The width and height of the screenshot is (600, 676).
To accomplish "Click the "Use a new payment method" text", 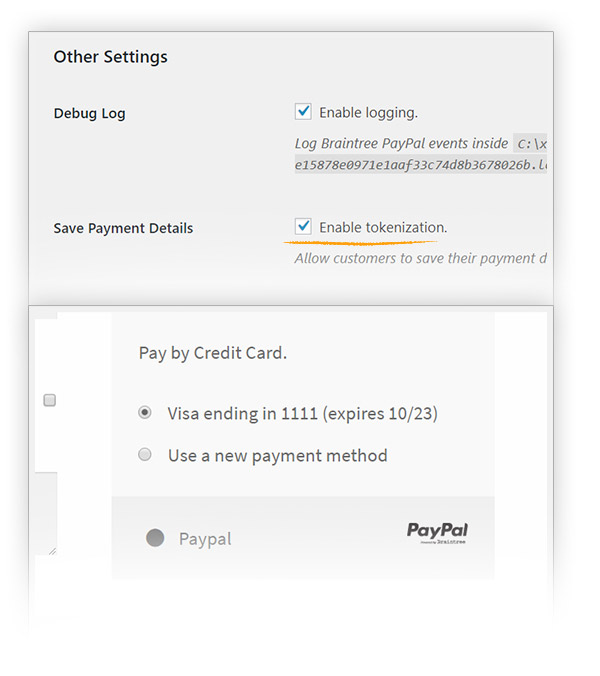I will click(277, 455).
